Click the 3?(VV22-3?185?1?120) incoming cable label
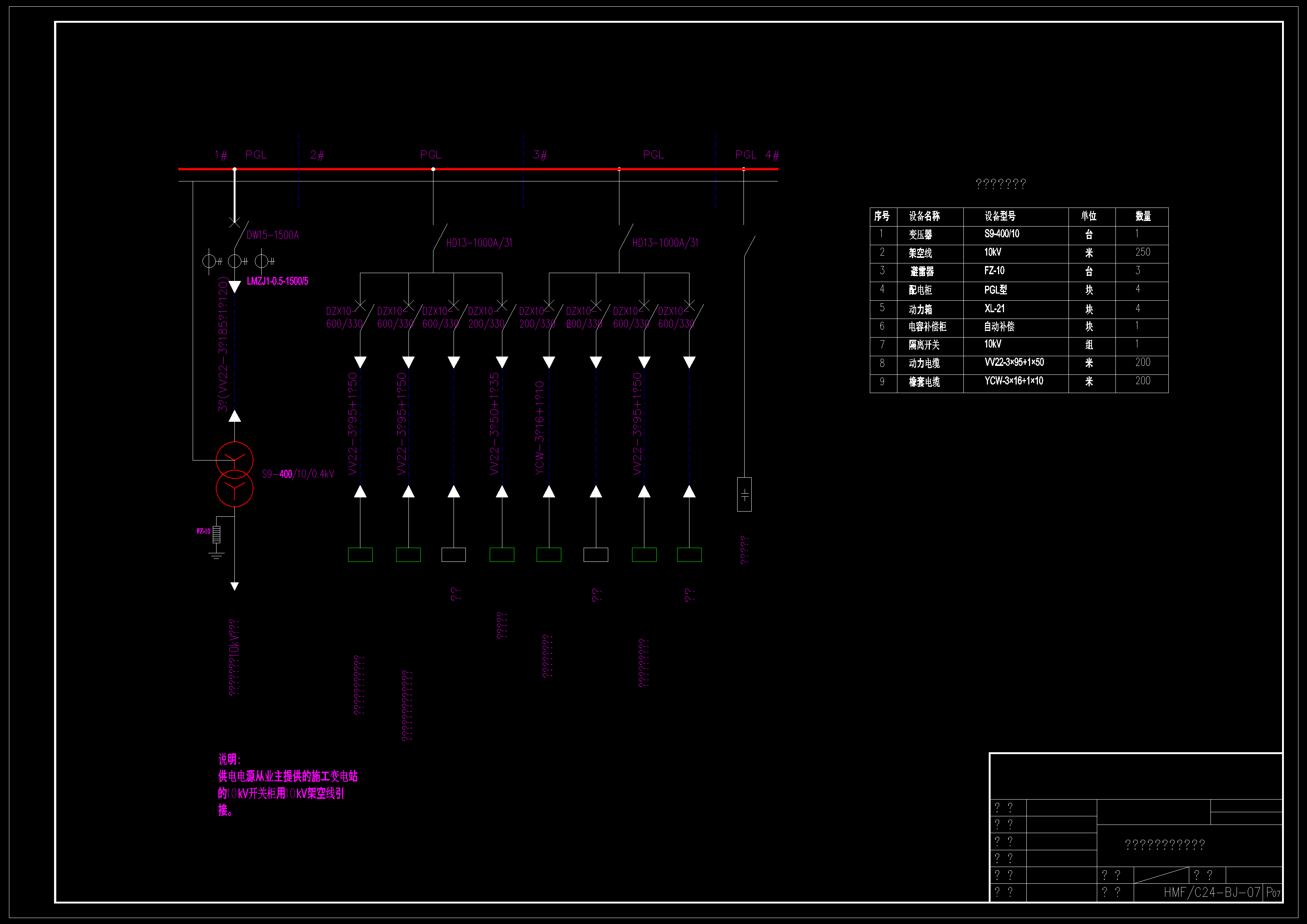1307x924 pixels. click(222, 344)
